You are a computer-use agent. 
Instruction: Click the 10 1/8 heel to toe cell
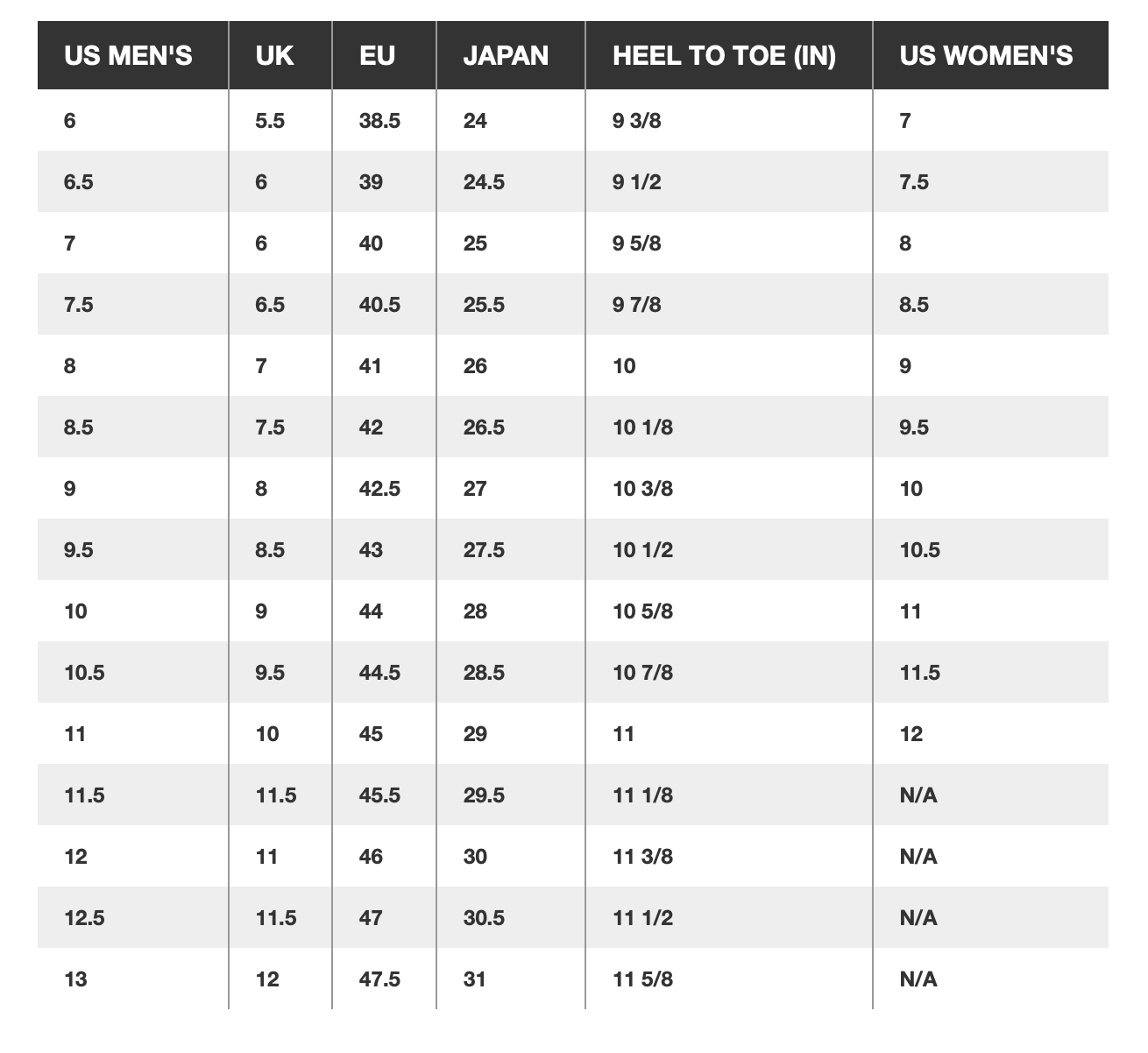pos(642,428)
